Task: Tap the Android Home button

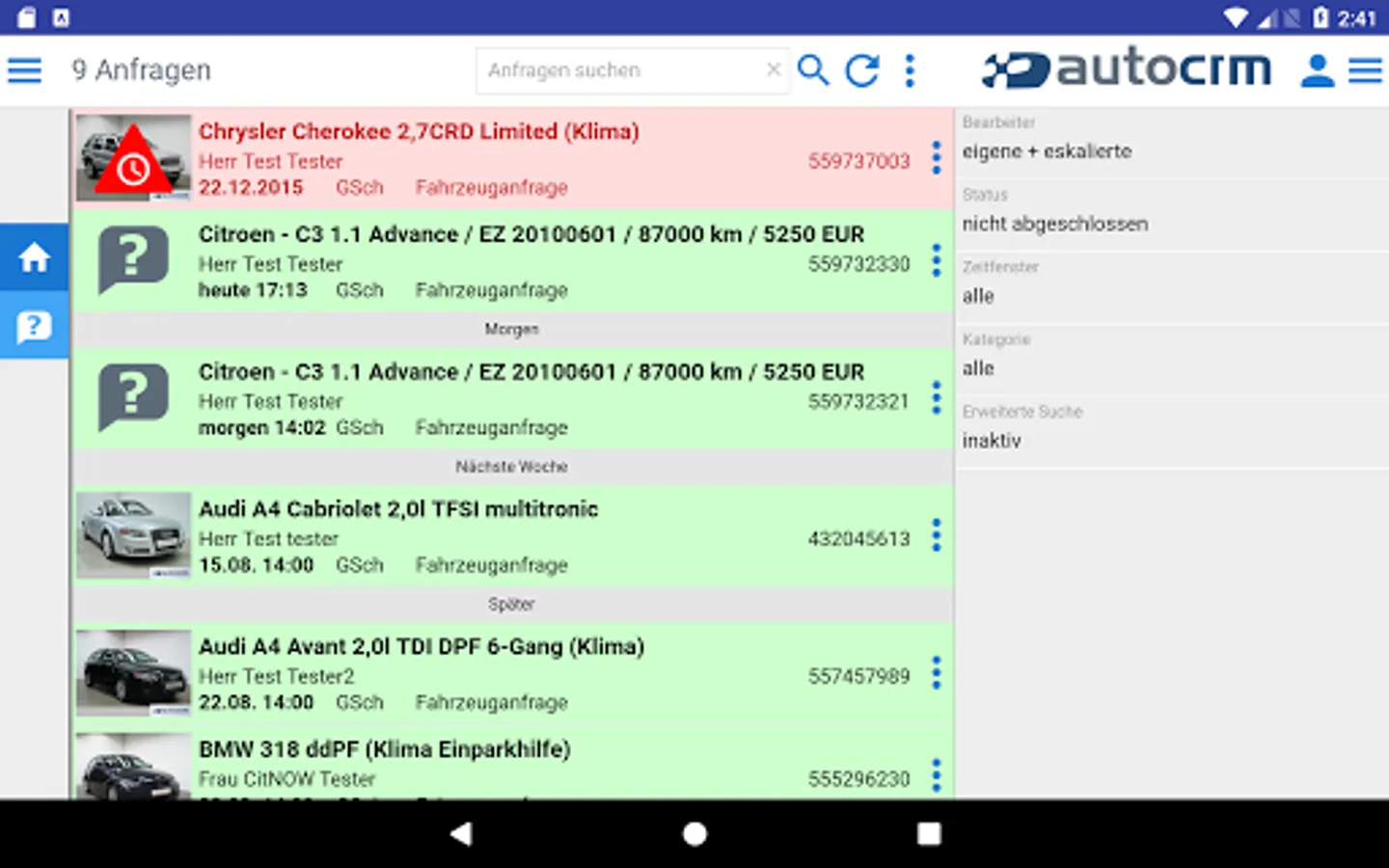Action: pyautogui.click(x=694, y=833)
